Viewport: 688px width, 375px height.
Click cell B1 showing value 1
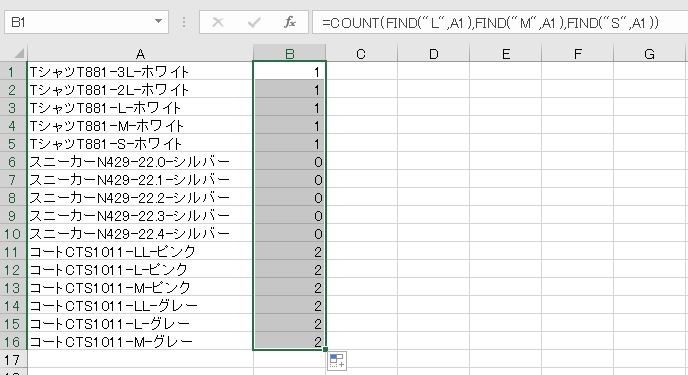(x=290, y=71)
